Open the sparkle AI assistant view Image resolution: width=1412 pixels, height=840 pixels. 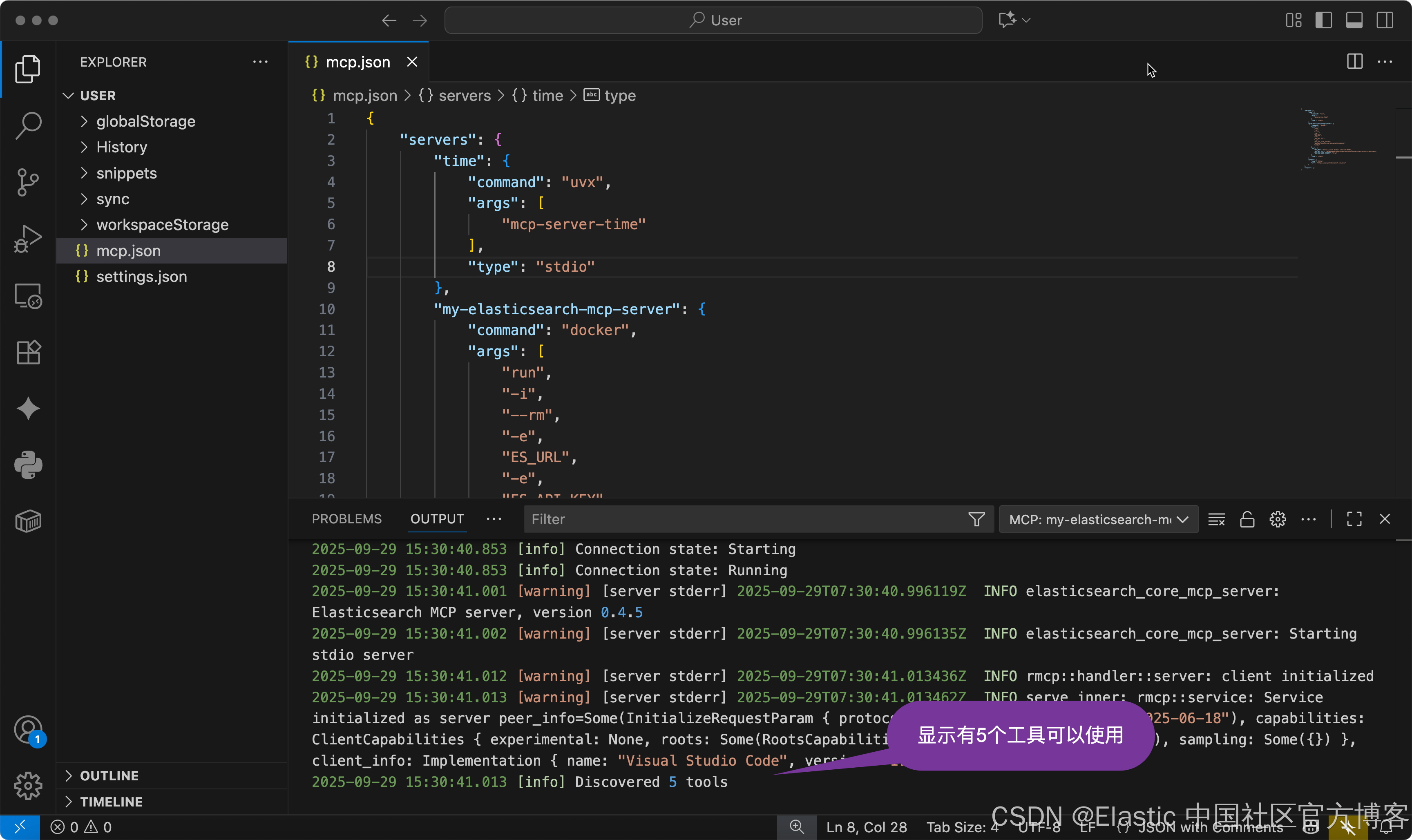pyautogui.click(x=28, y=409)
